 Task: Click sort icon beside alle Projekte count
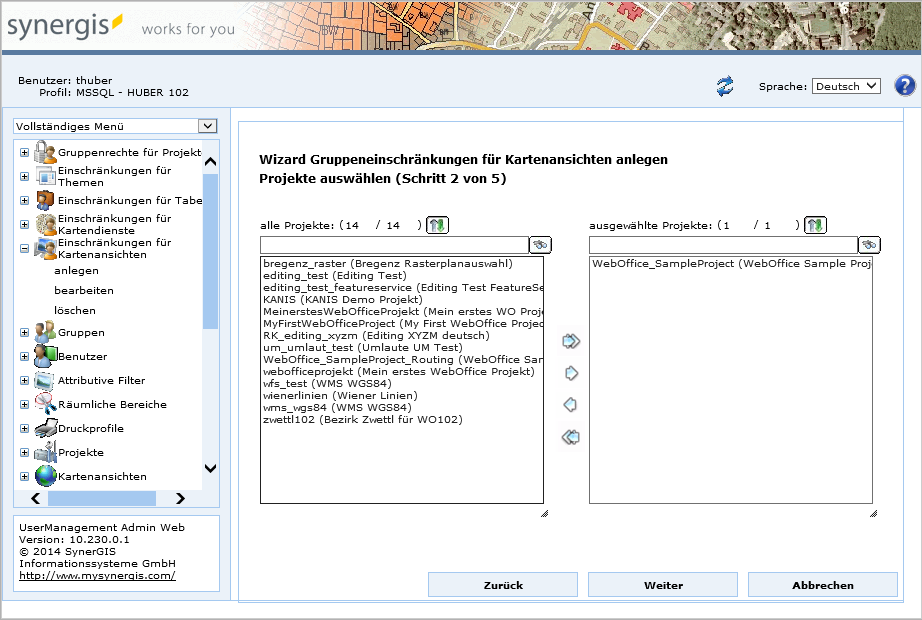tap(437, 225)
